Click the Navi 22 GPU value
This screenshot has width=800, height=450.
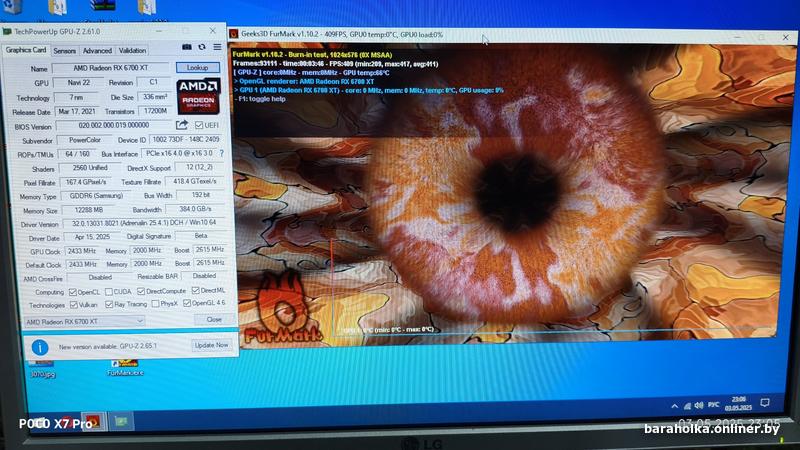[x=79, y=82]
